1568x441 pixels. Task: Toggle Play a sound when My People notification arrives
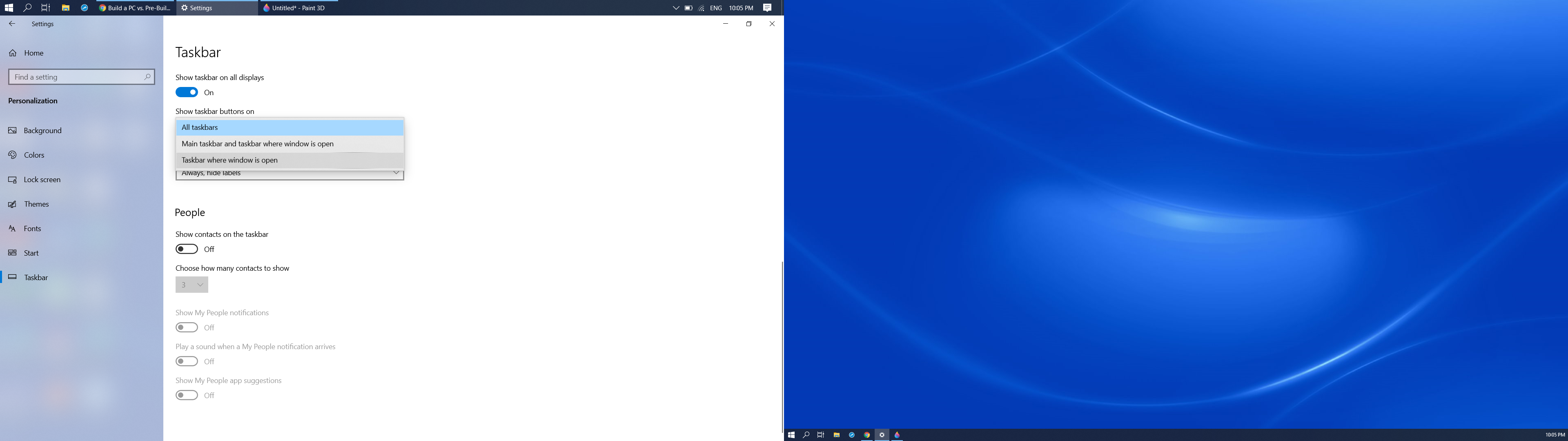[187, 361]
